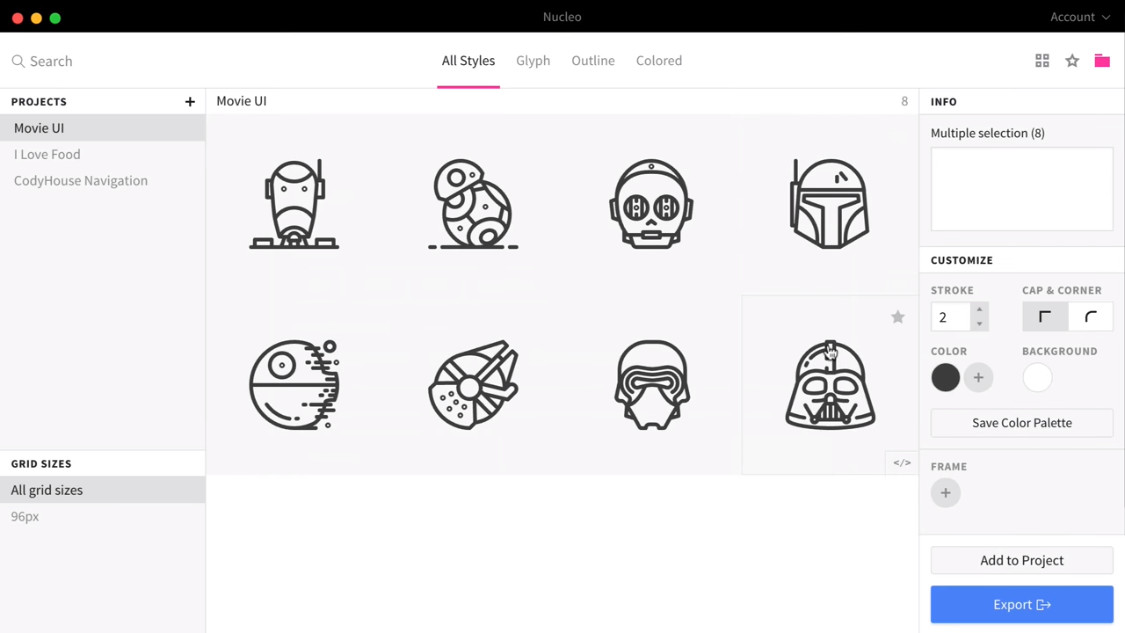This screenshot has width=1125, height=633.
Task: Open the Account dropdown menu
Action: click(1080, 17)
